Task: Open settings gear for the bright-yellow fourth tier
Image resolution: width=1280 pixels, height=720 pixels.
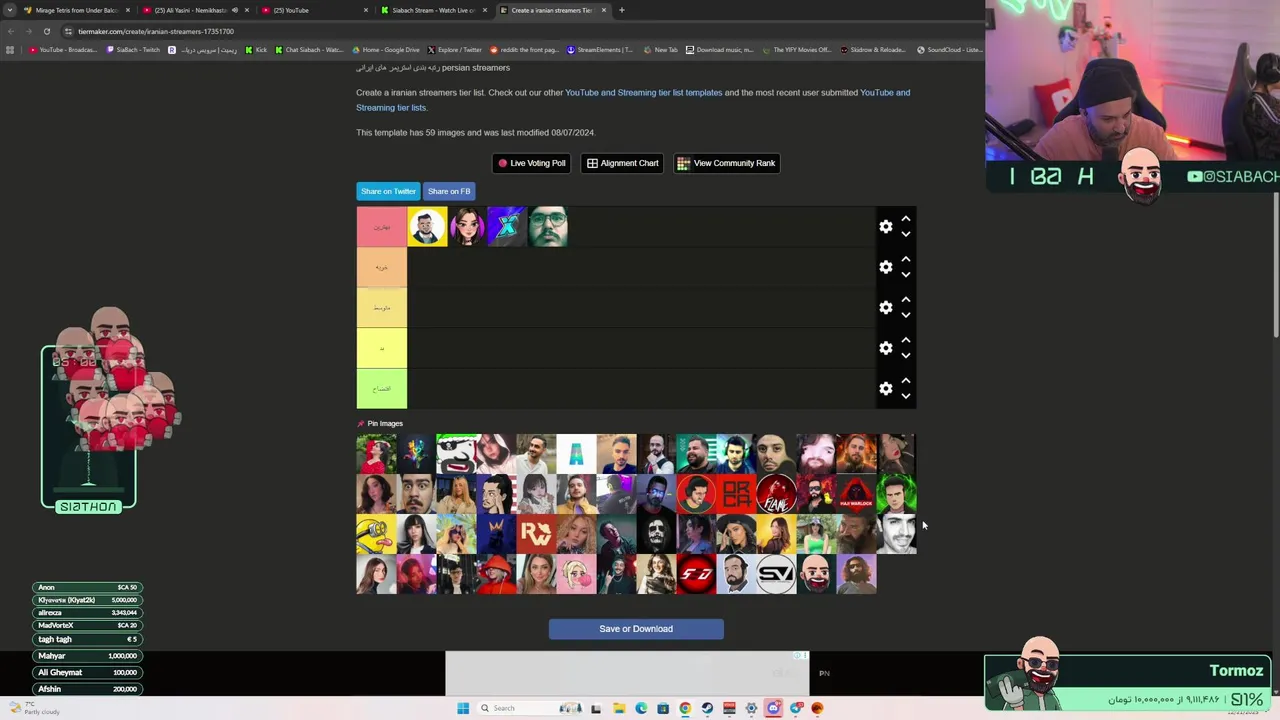Action: click(885, 348)
